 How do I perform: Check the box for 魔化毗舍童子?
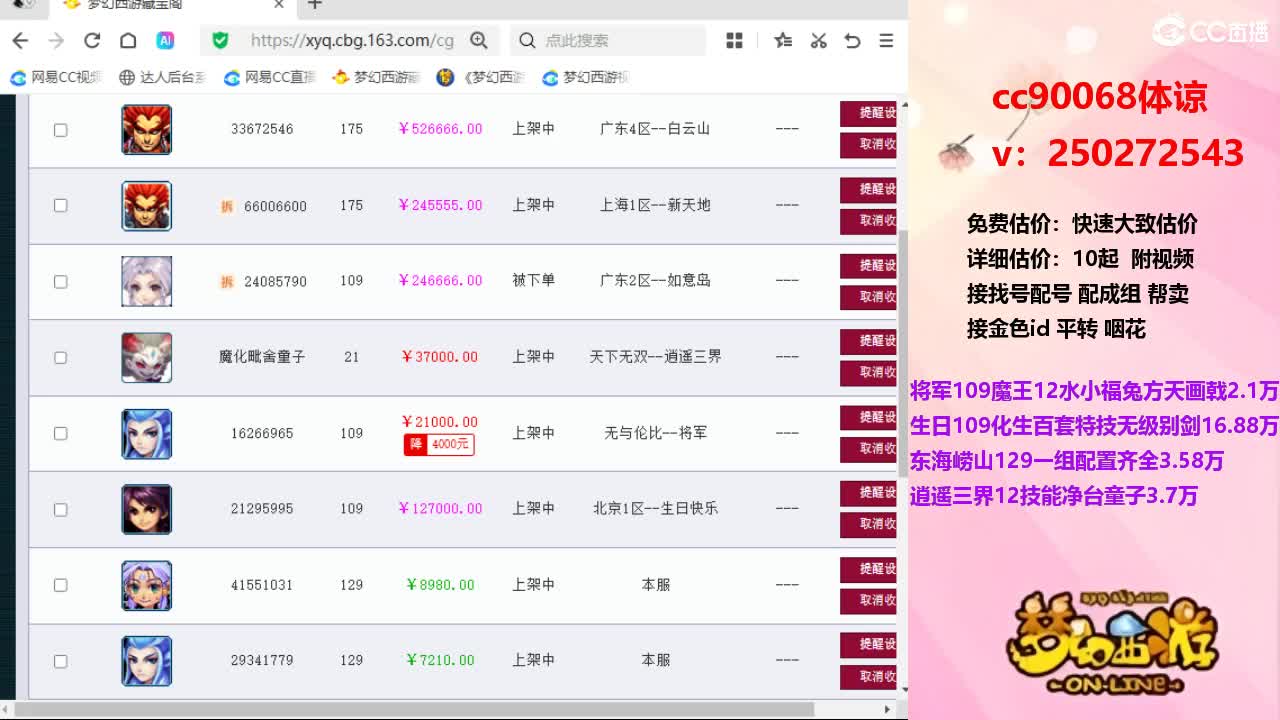pyautogui.click(x=60, y=357)
